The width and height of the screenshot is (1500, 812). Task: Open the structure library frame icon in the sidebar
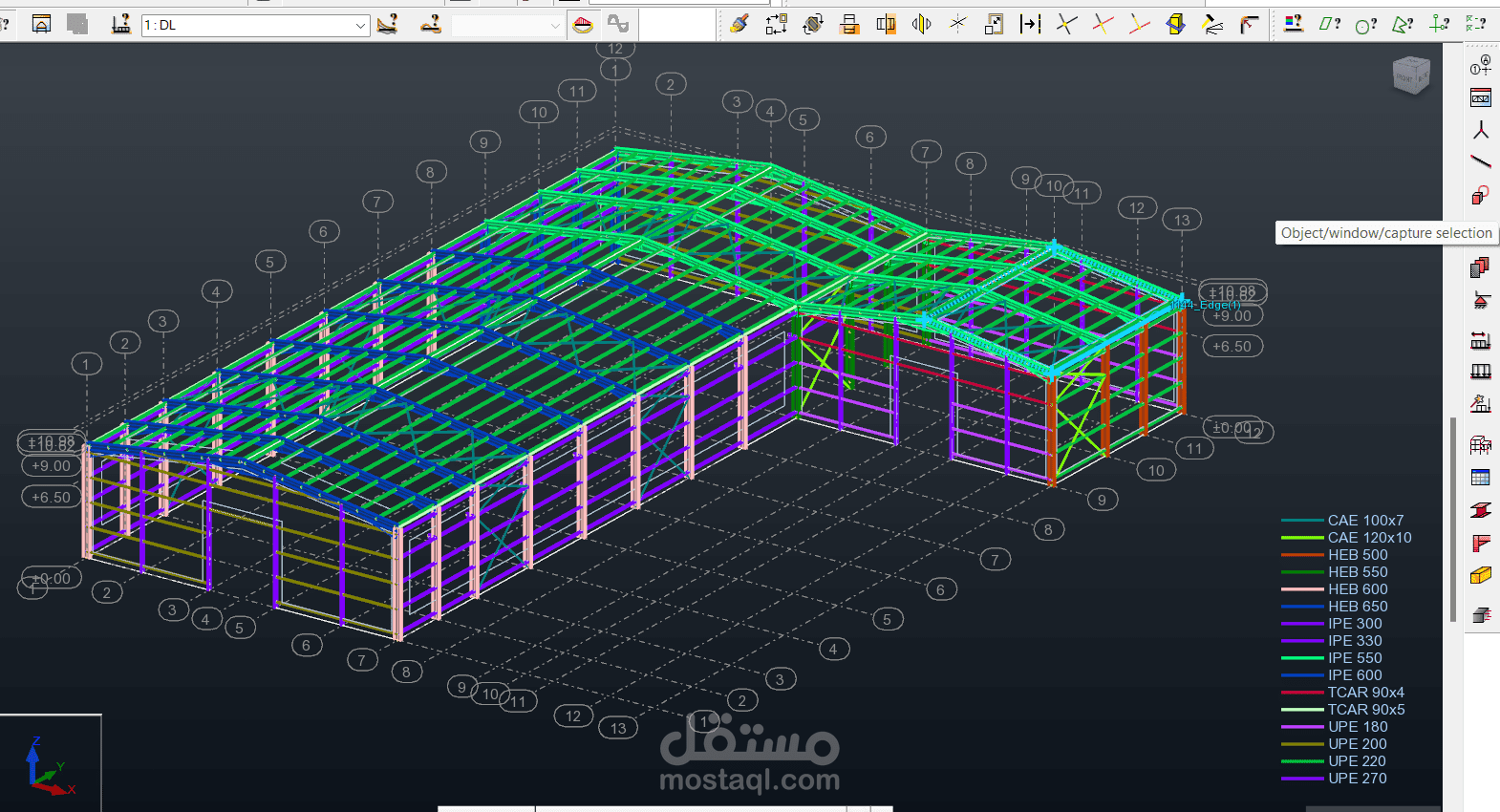(x=1481, y=444)
